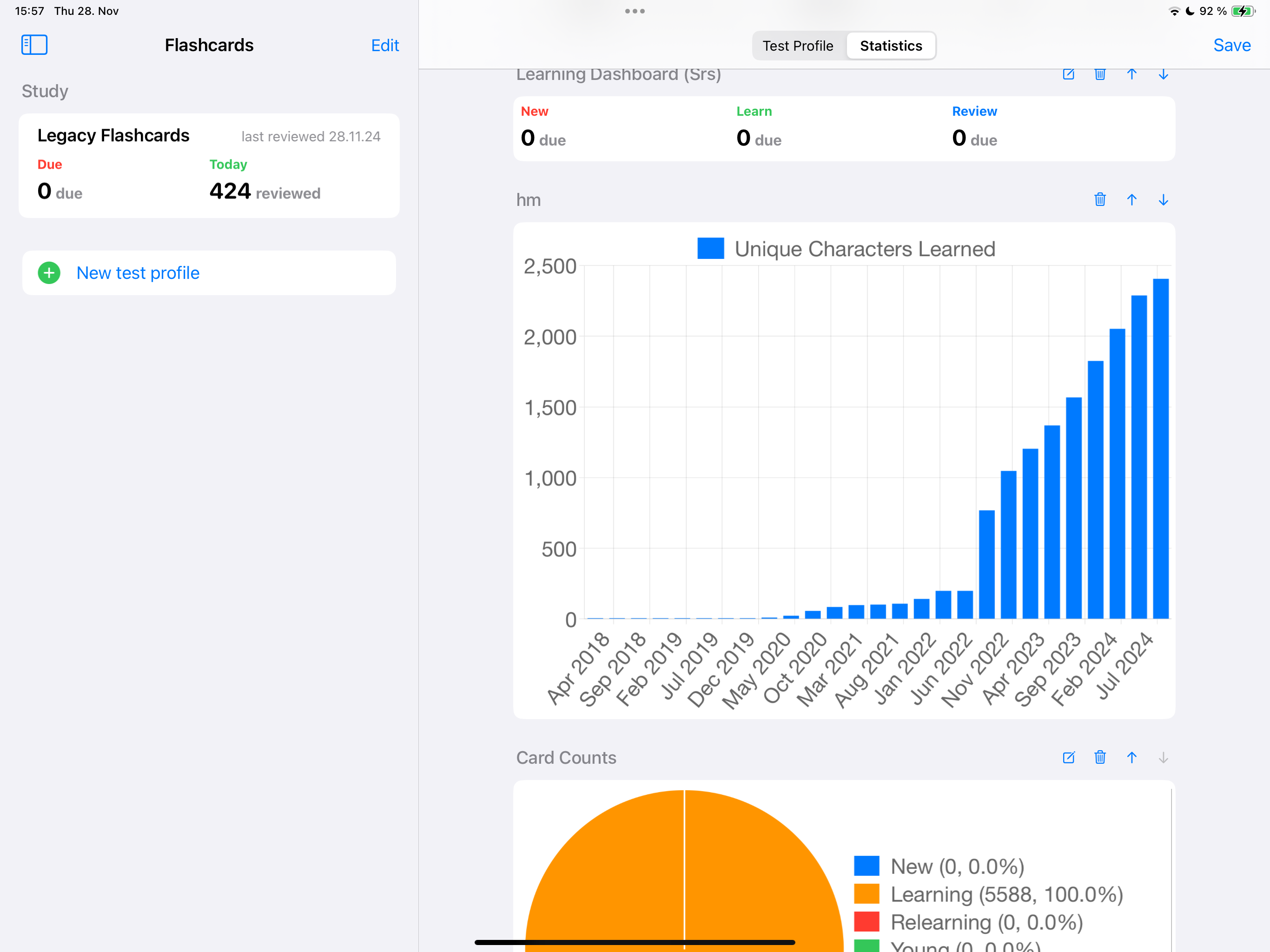Create a New test profile
The height and width of the screenshot is (952, 1270).
(x=209, y=273)
